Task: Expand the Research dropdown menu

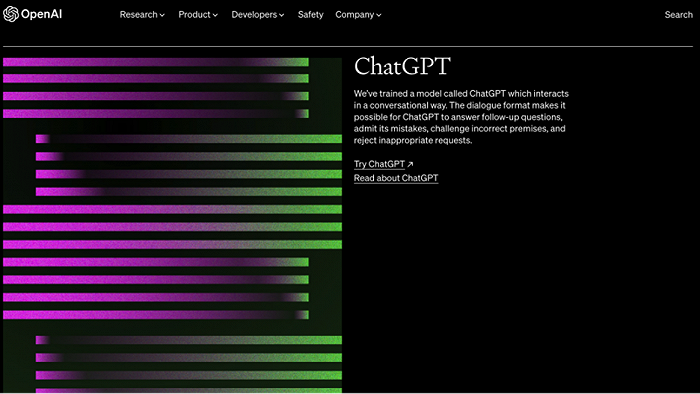Action: 142,15
